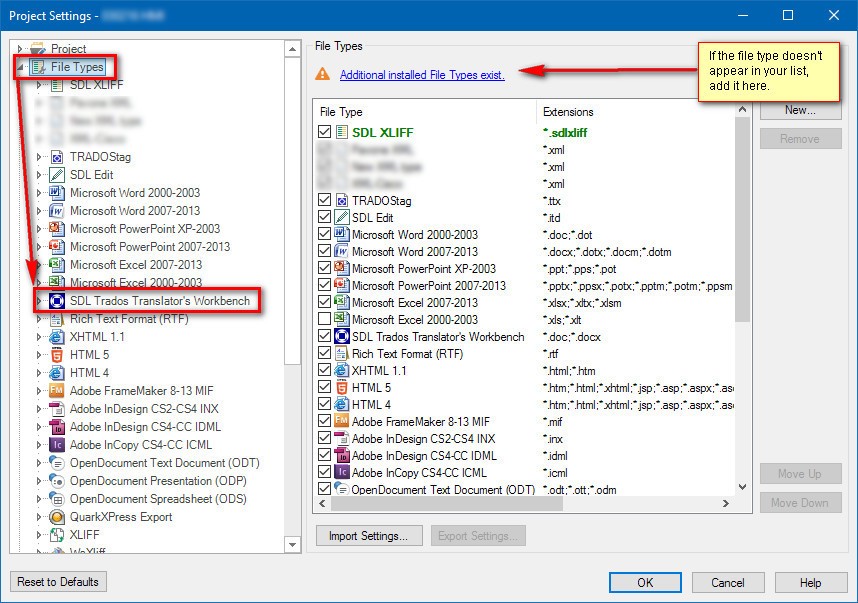The image size is (858, 603).
Task: Click Microsoft PowerPoint 2007-2013 icon in tree
Action: click(56, 247)
